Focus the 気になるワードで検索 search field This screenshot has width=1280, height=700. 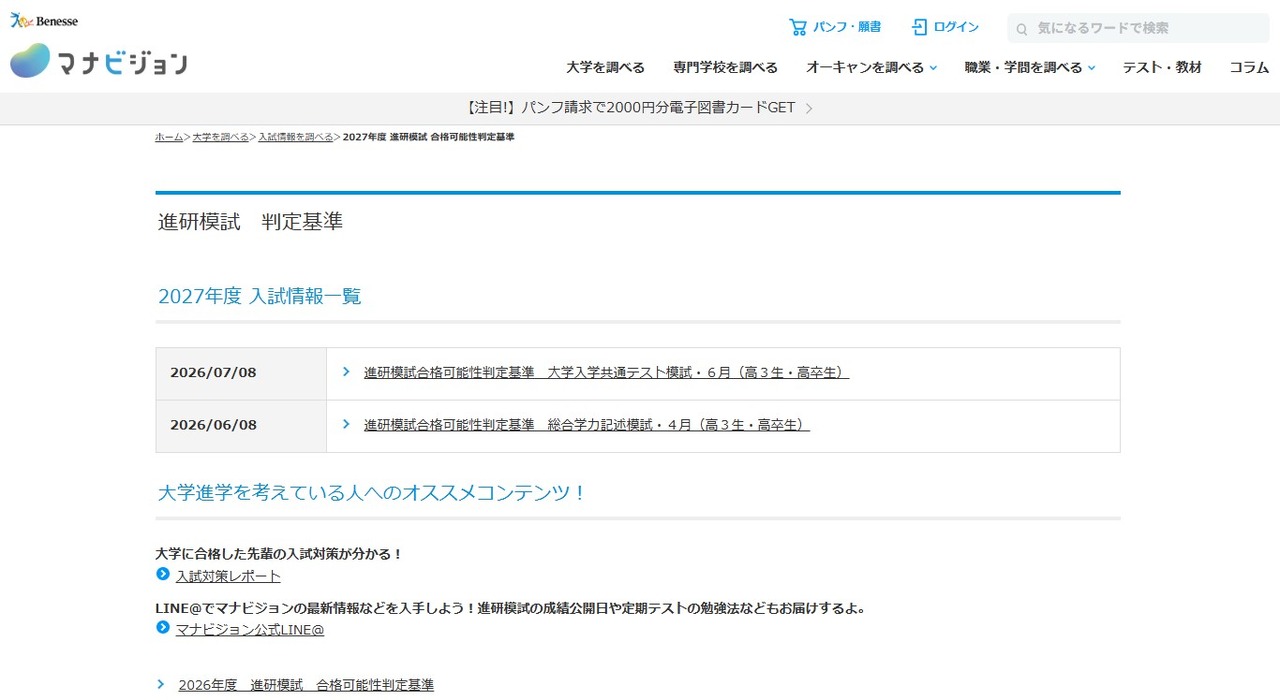(x=1138, y=28)
